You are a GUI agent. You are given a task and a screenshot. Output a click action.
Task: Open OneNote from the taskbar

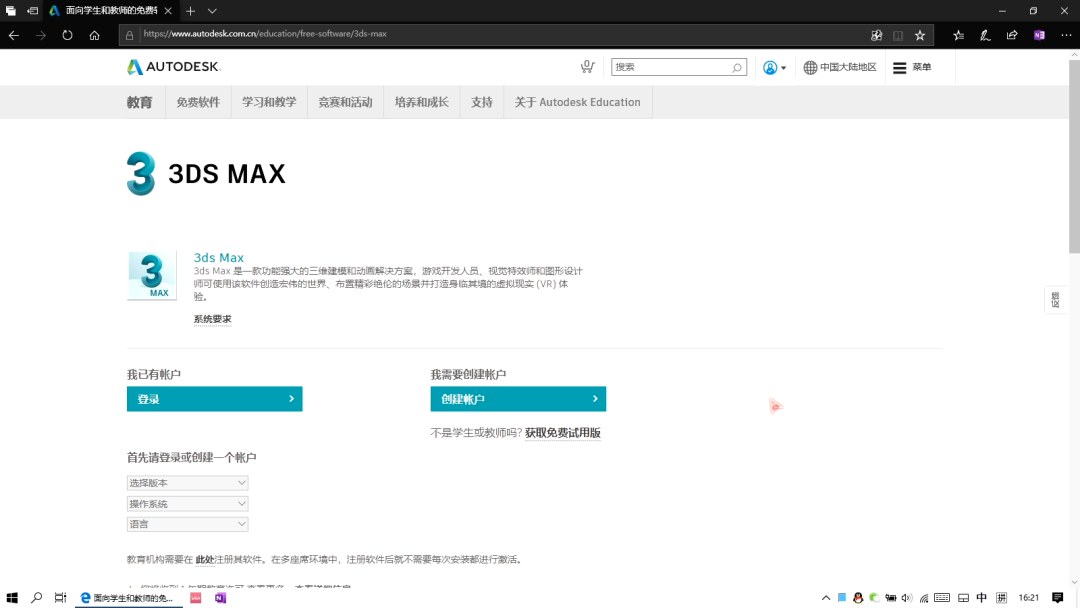(x=220, y=598)
